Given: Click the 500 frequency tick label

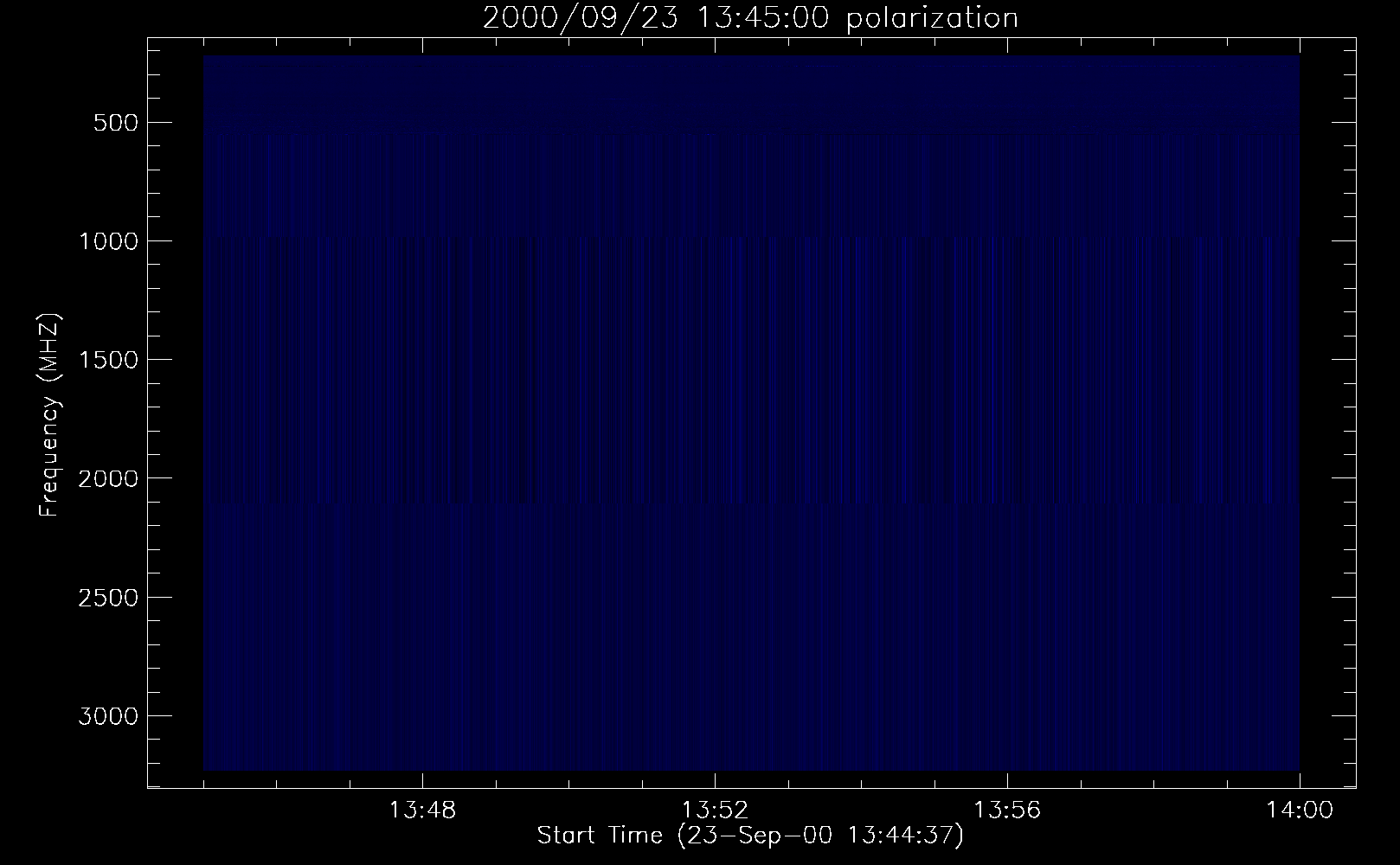Looking at the screenshot, I should click(x=117, y=123).
